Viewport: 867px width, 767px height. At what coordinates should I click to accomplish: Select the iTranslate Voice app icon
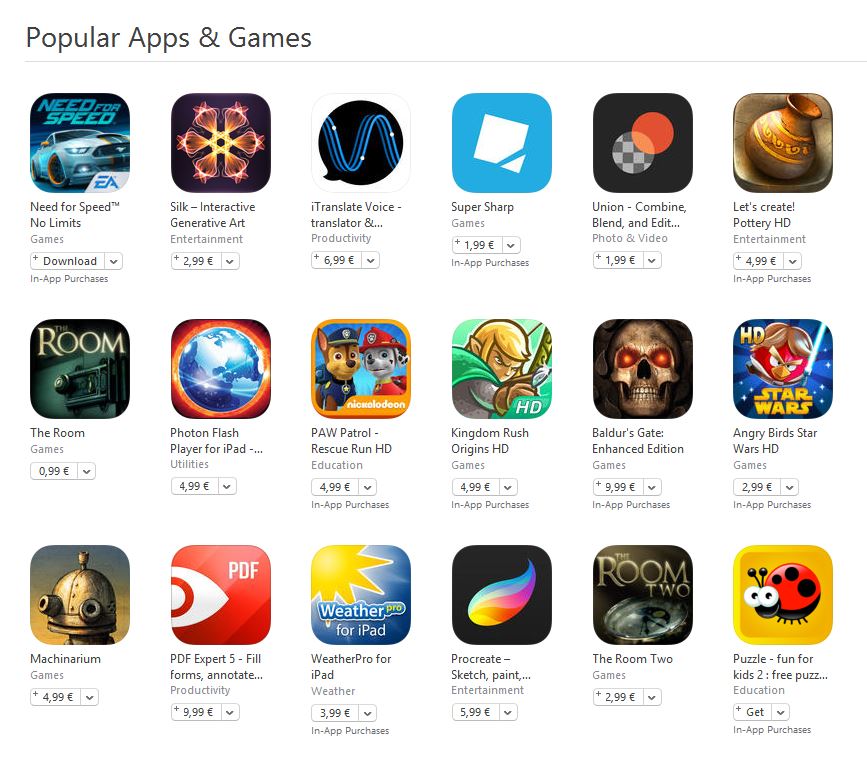(x=361, y=143)
